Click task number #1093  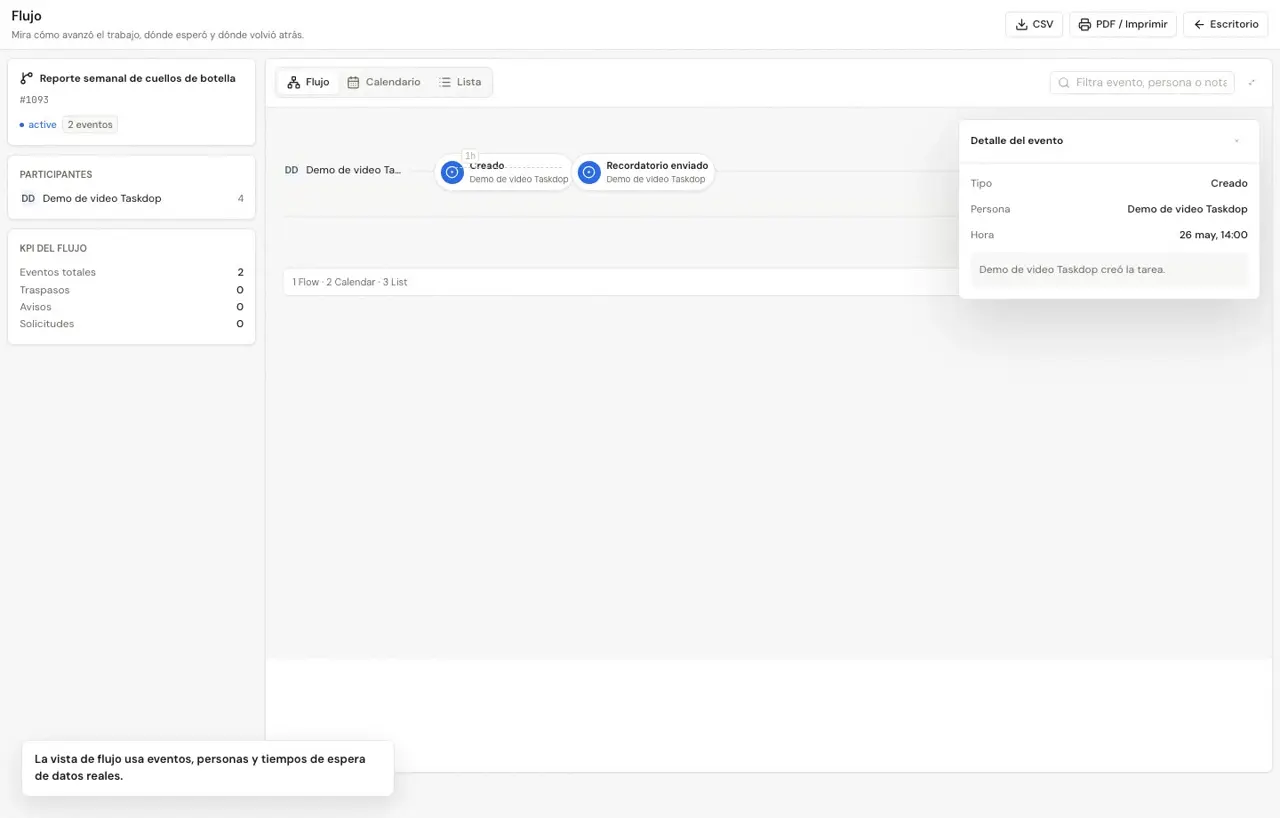(34, 100)
